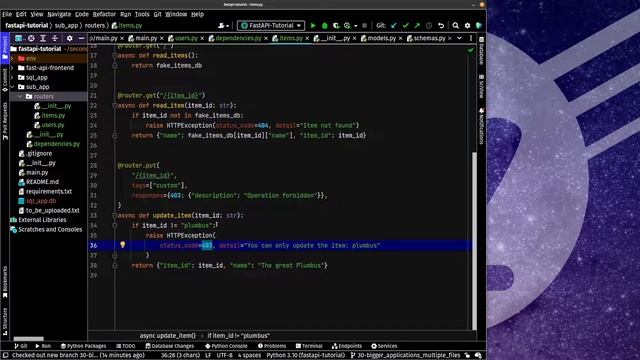
Task: Click sub_app breadcrumb in navigation bar
Action: [66, 25]
